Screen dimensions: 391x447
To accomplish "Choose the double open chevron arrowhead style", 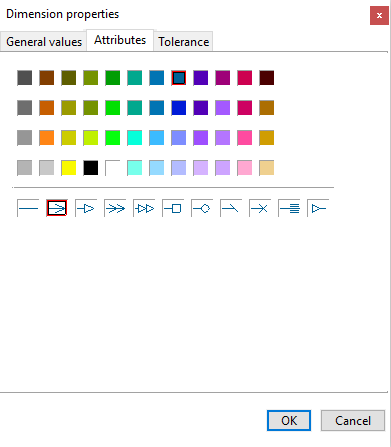I will tap(115, 208).
